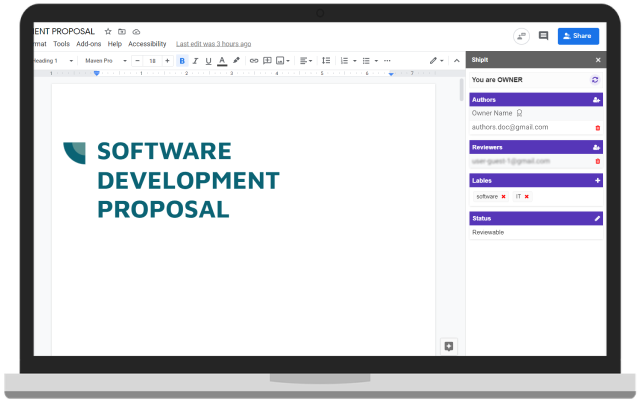Delete author authors.doc@gmail.com
640x400 pixels.
(x=598, y=128)
